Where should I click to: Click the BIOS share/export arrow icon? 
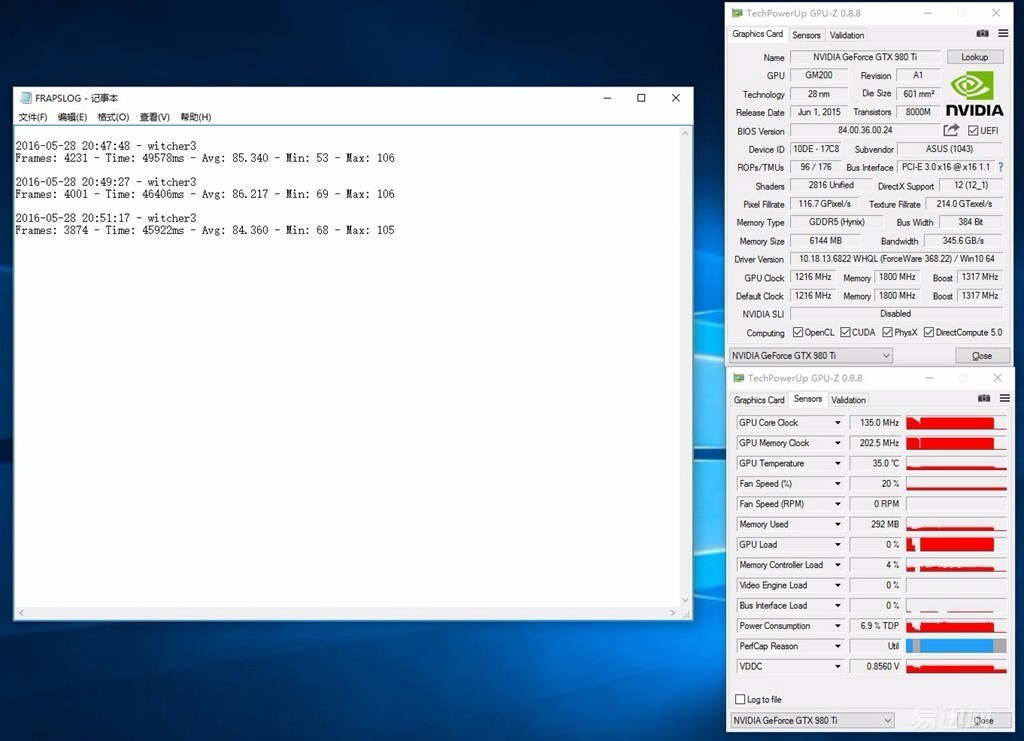pyautogui.click(x=952, y=130)
